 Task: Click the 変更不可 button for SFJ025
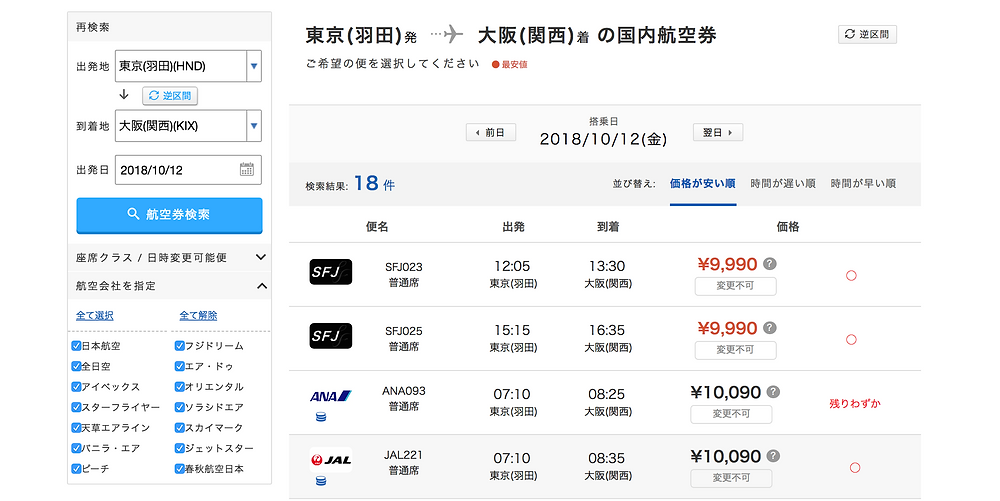(735, 350)
